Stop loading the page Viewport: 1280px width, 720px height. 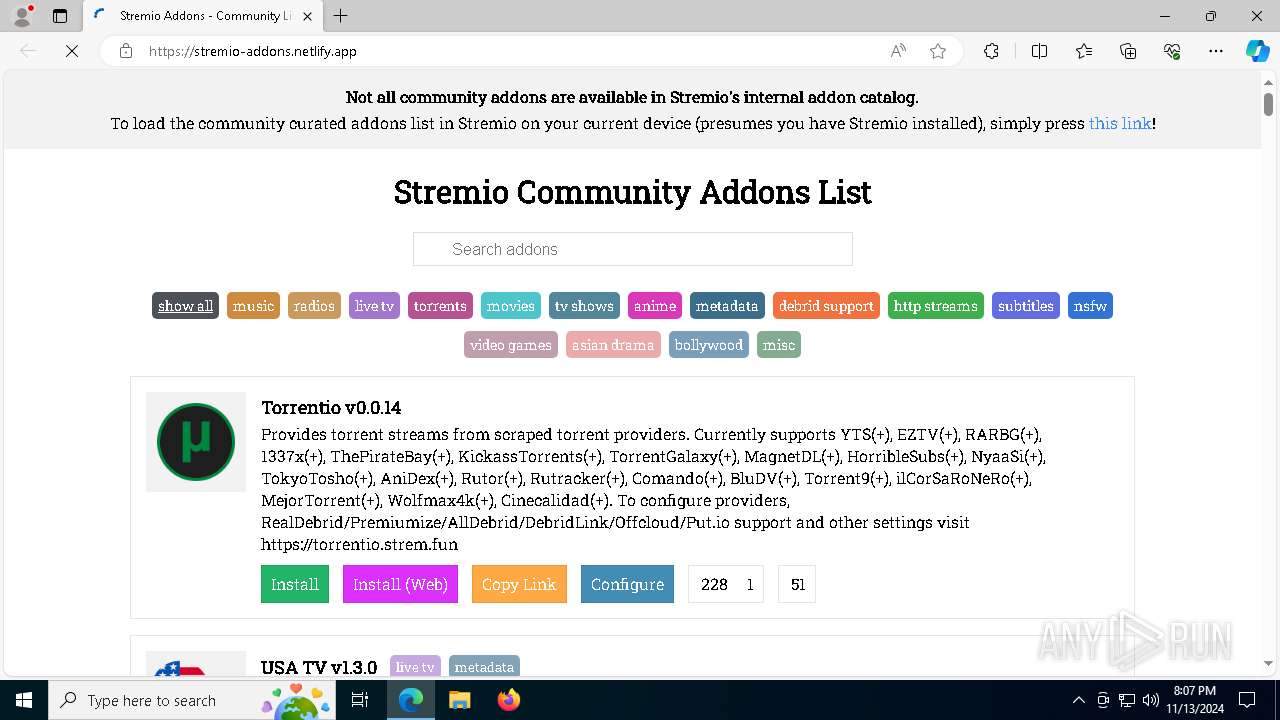pyautogui.click(x=72, y=51)
